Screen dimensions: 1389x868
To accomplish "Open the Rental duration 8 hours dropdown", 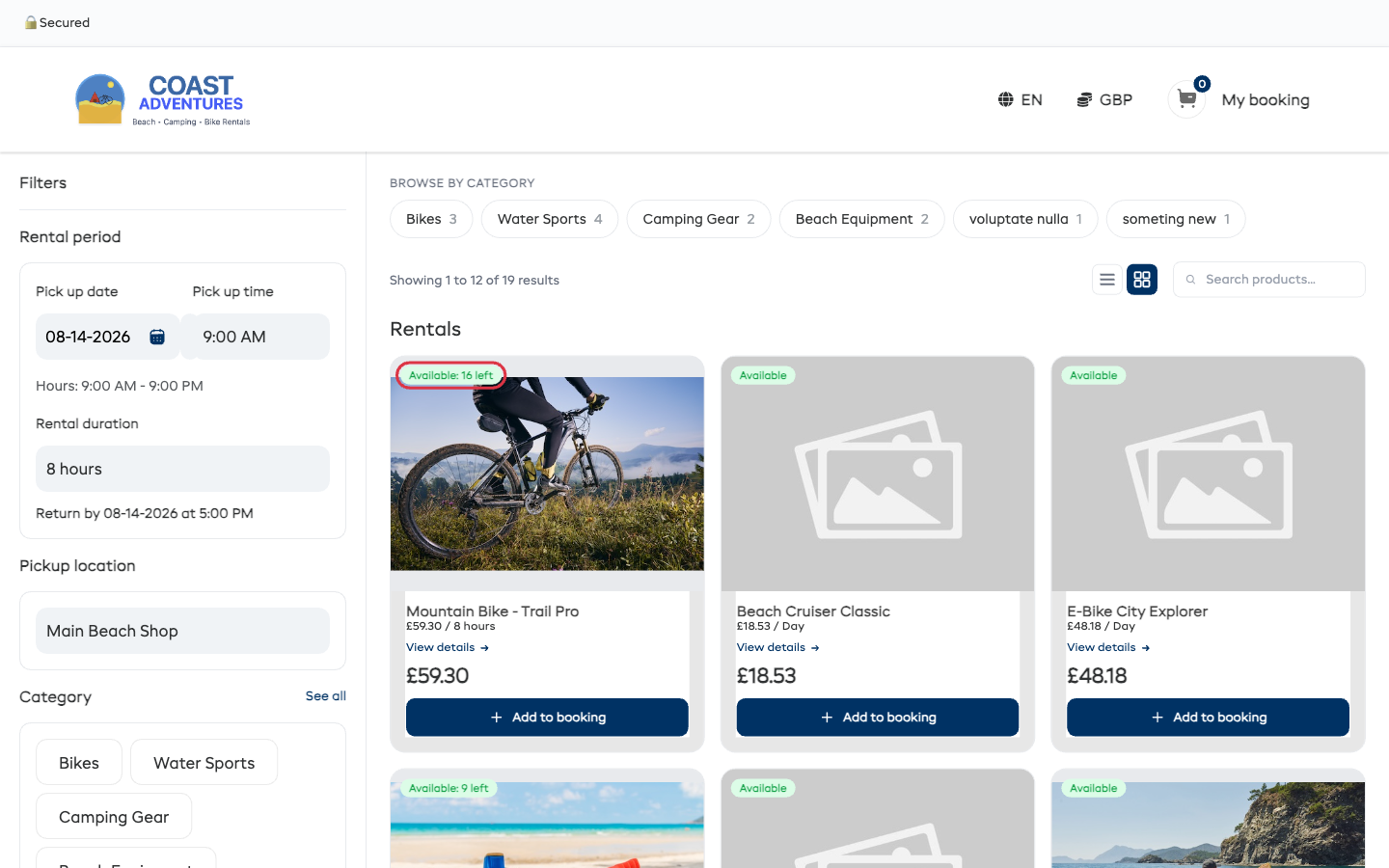I will click(x=182, y=469).
